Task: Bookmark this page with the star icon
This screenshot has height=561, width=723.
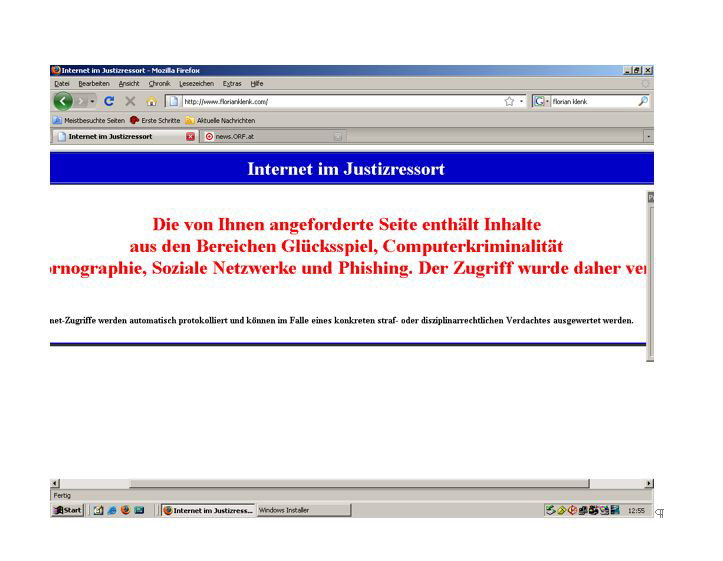Action: click(509, 101)
